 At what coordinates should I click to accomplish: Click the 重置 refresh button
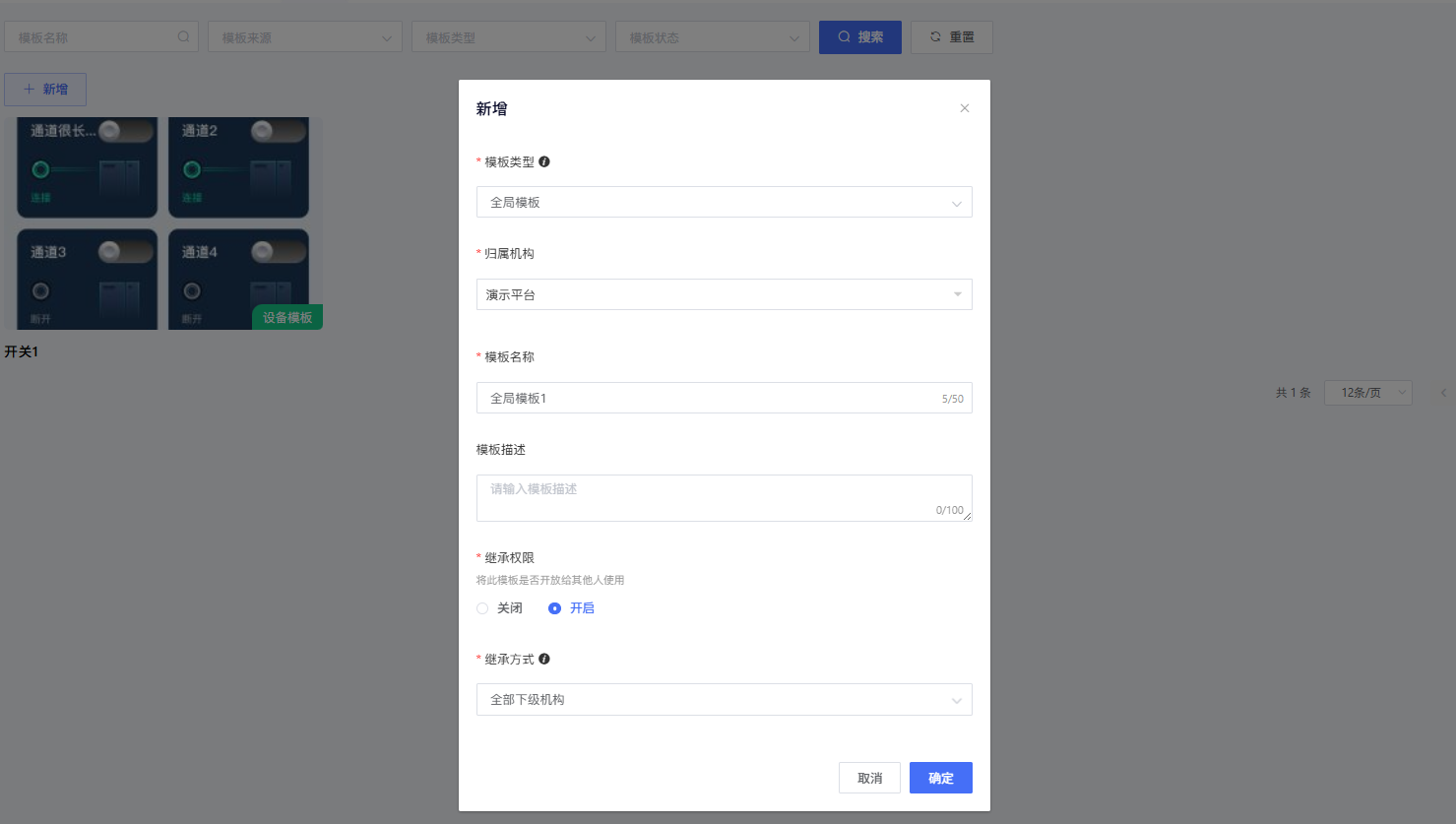(951, 37)
